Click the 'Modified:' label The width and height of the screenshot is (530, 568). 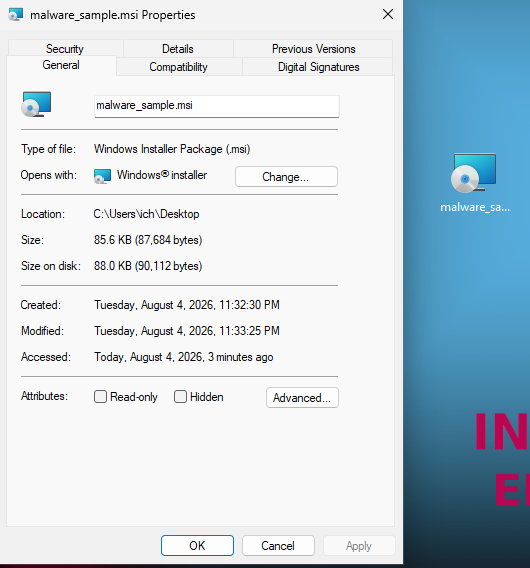coord(42,331)
